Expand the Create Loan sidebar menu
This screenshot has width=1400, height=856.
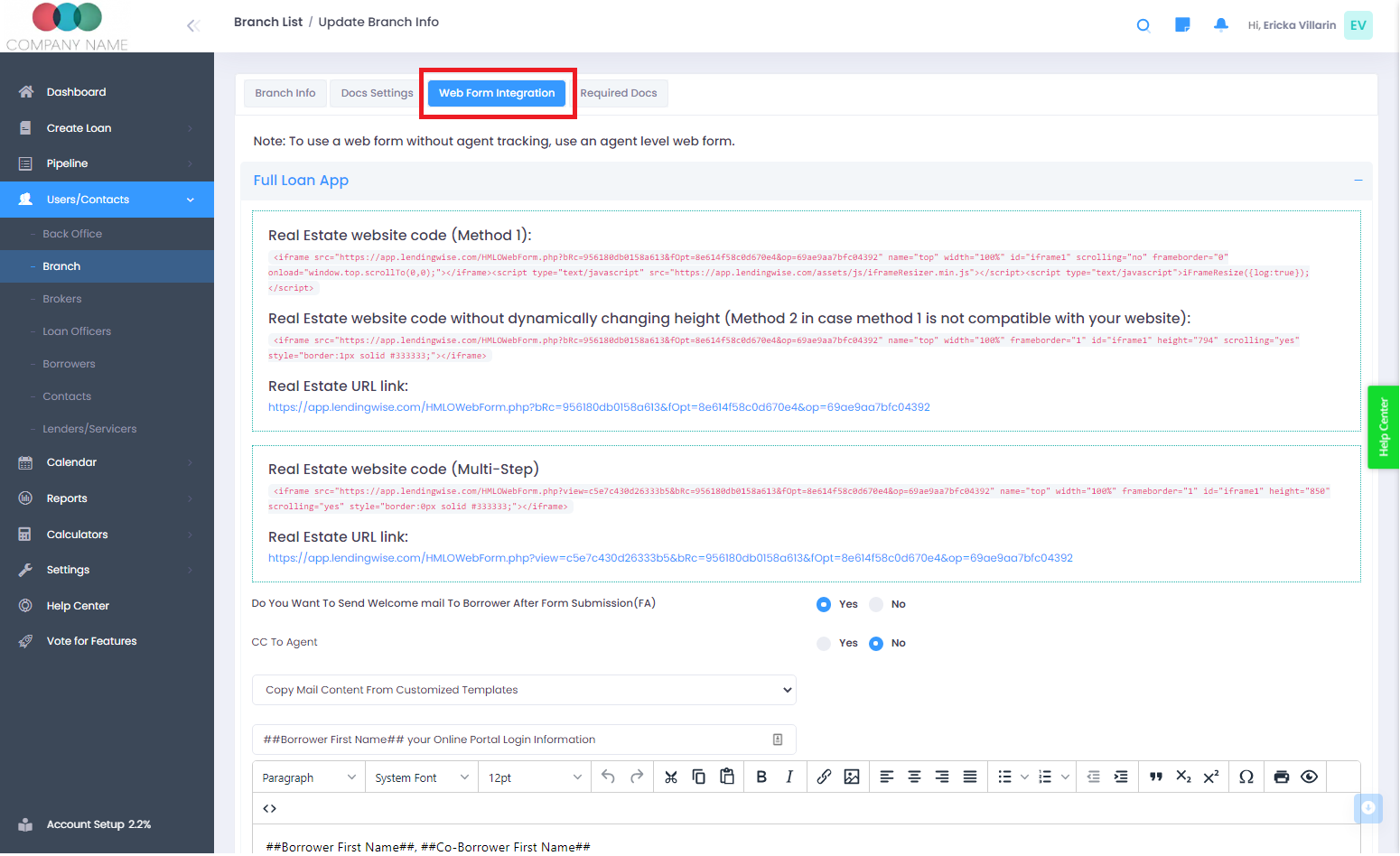(x=107, y=128)
